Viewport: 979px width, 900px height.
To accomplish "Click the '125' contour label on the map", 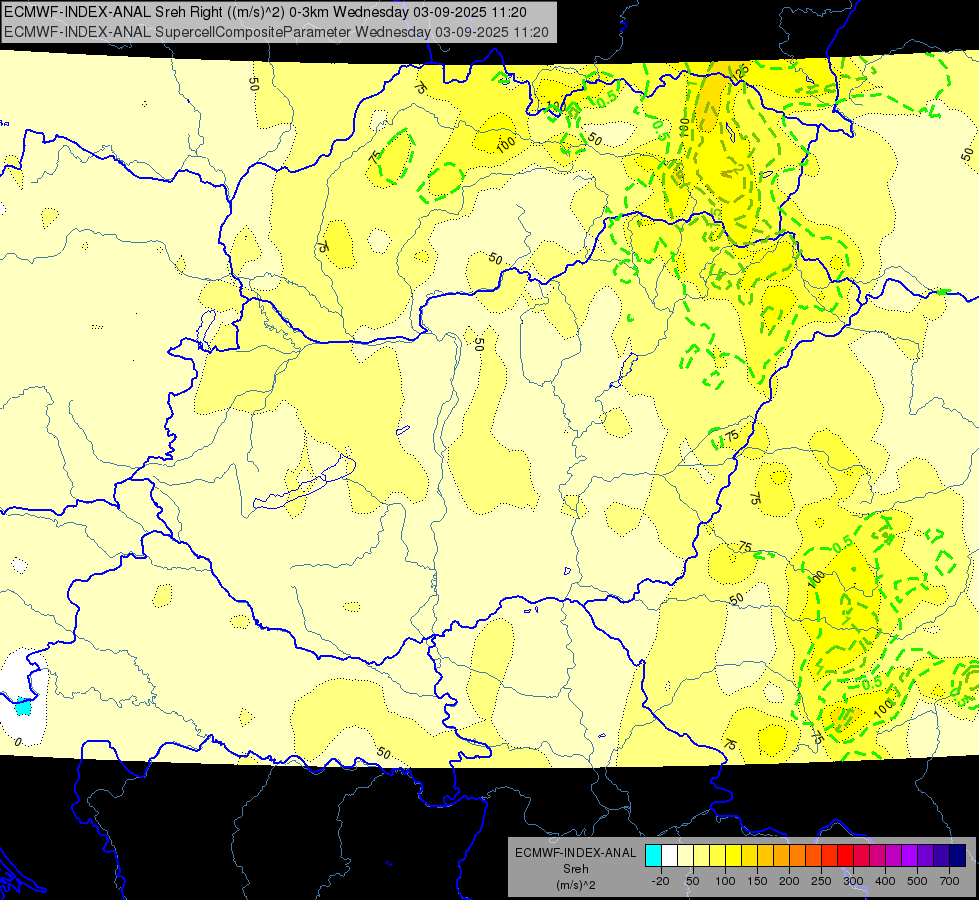I will (x=741, y=71).
